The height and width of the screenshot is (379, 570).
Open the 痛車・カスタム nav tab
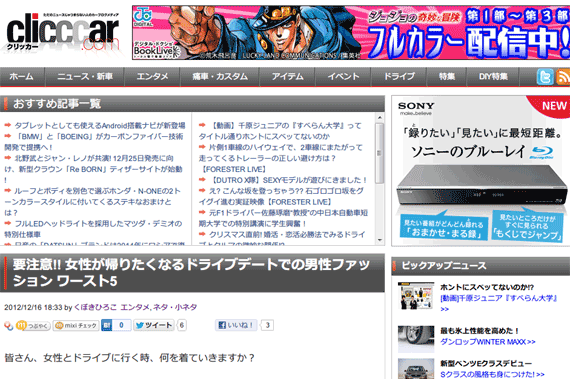pos(220,77)
